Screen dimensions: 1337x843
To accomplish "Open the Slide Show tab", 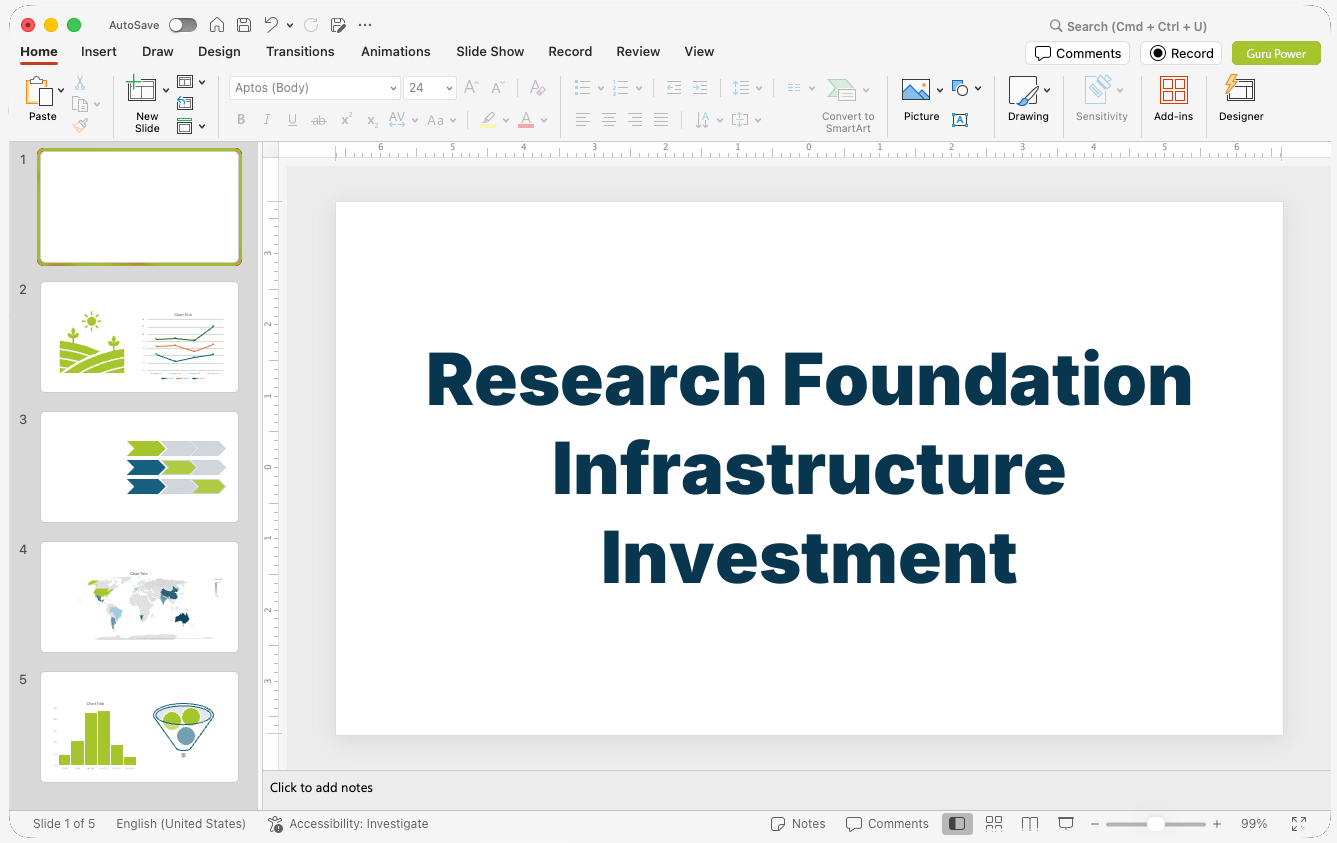I will (490, 52).
